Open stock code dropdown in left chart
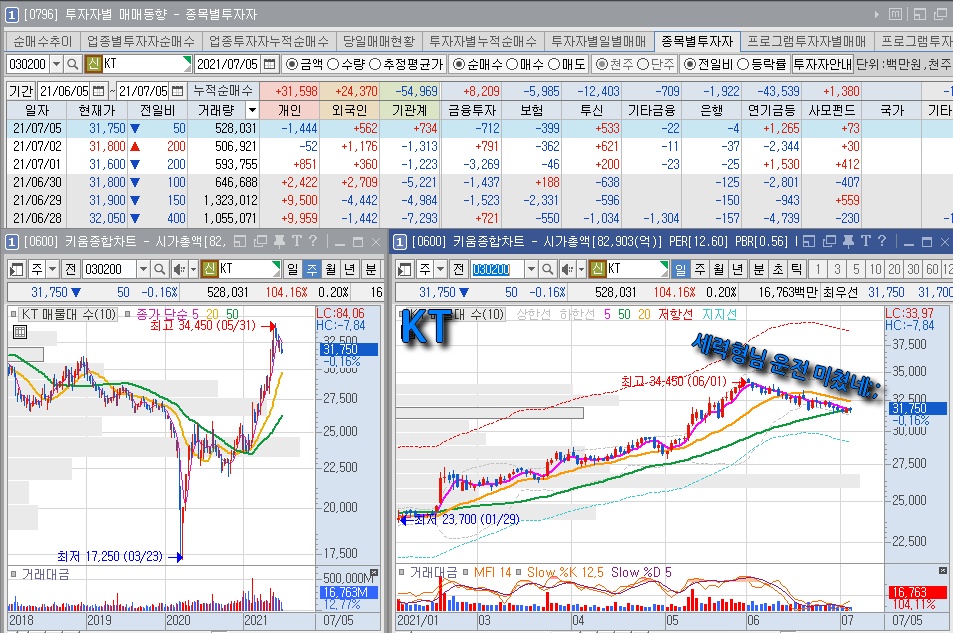 tap(143, 269)
